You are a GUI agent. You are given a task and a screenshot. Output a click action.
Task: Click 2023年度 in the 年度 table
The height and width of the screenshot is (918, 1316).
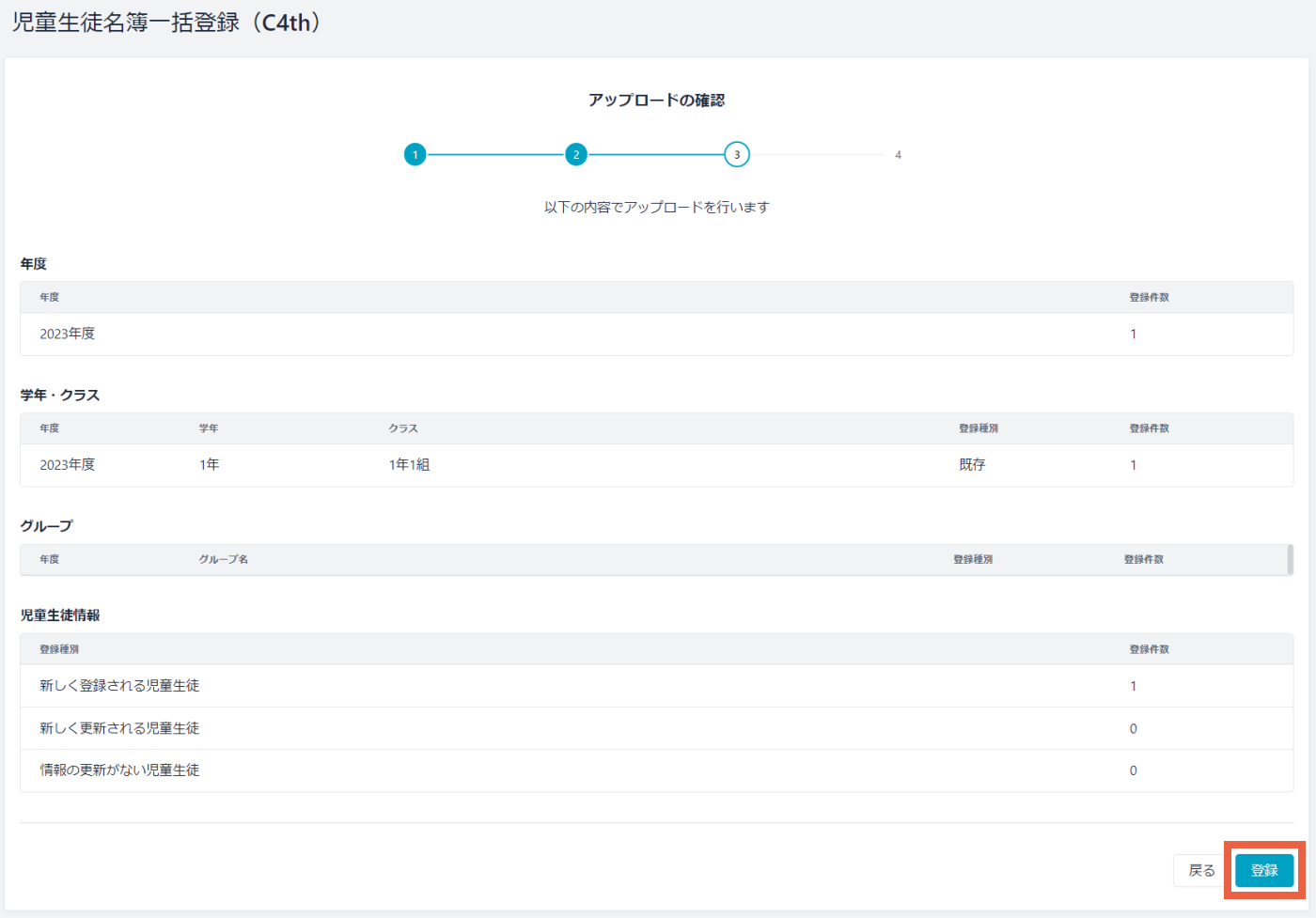[68, 334]
